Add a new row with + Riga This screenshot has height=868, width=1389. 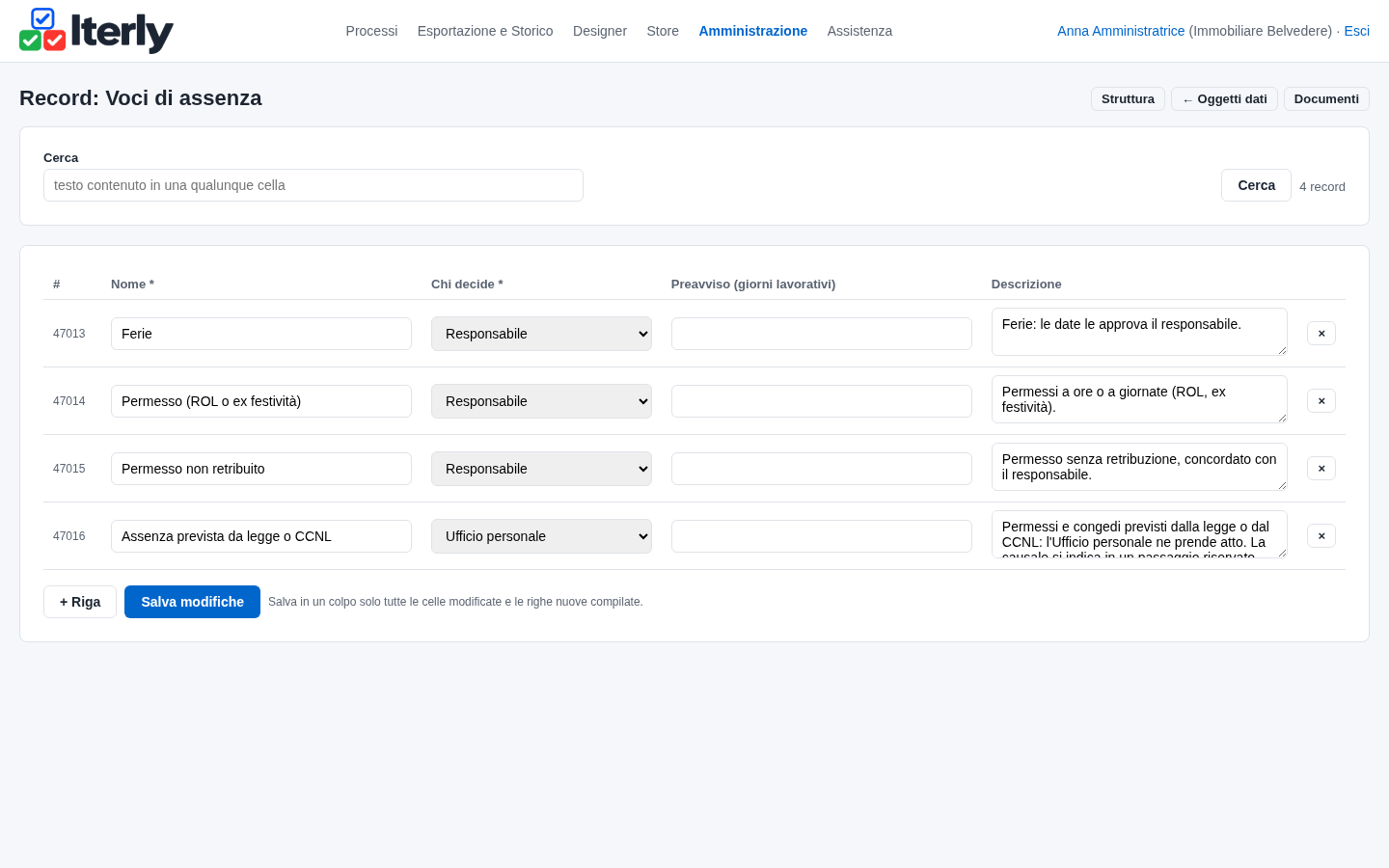pyautogui.click(x=80, y=602)
